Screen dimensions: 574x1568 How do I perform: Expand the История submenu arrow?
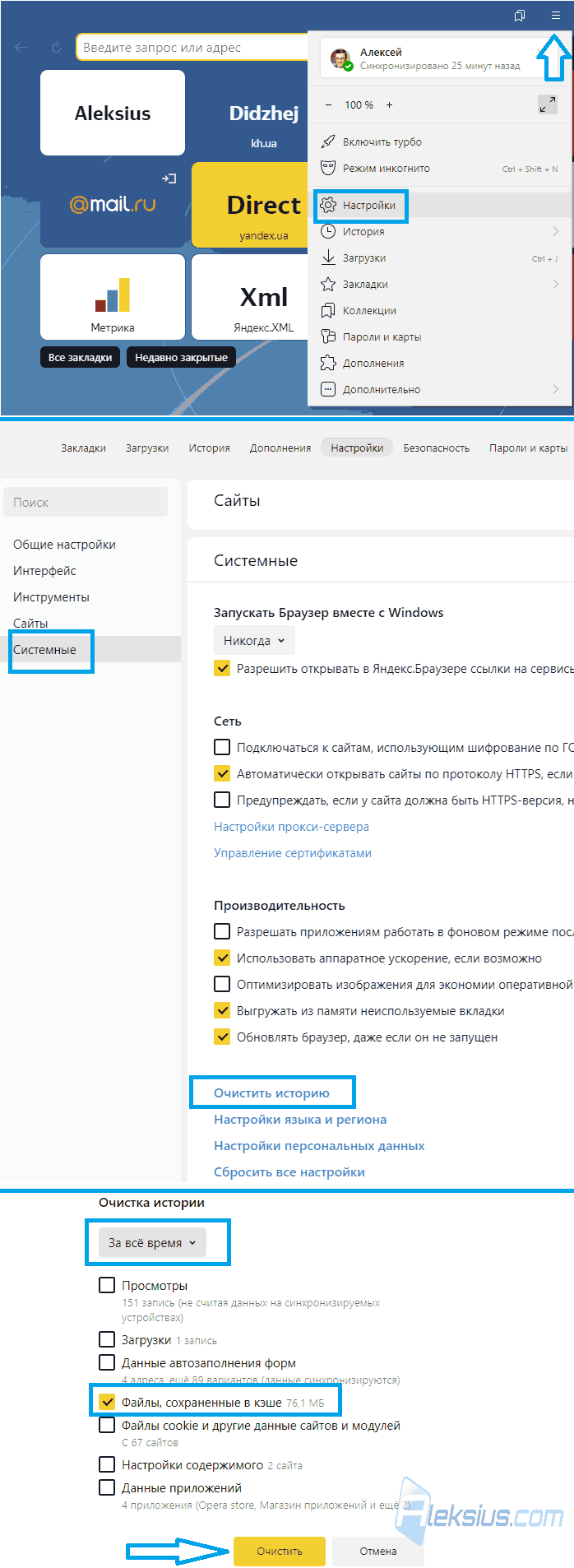[555, 231]
